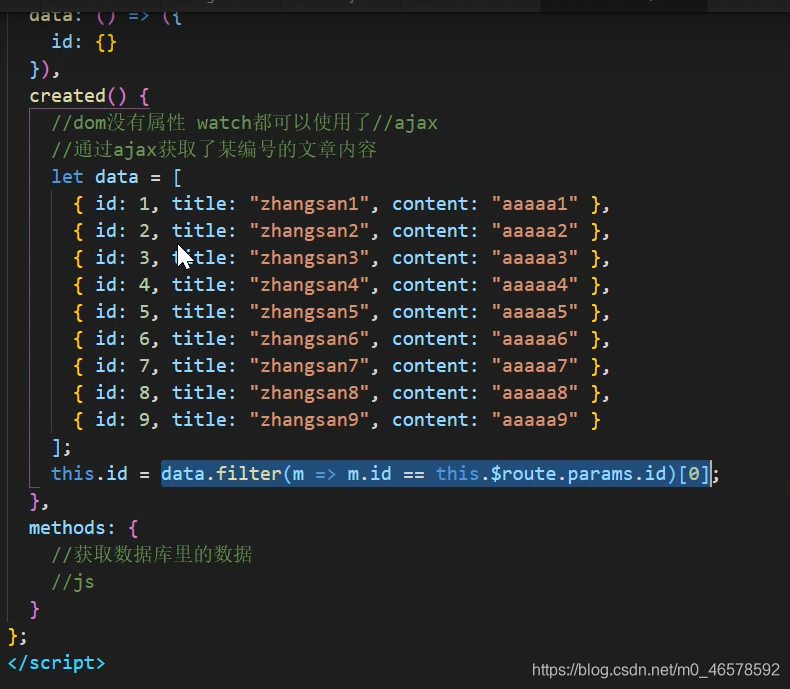This screenshot has width=790, height=689.
Task: Click "let data = [" declaration line
Action: click(x=116, y=177)
